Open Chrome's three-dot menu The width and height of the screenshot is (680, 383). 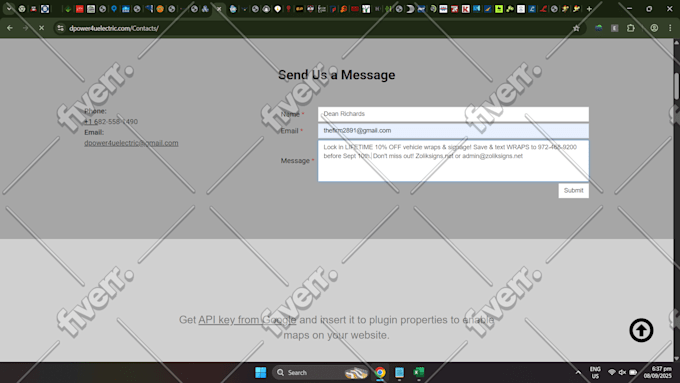[x=670, y=28]
